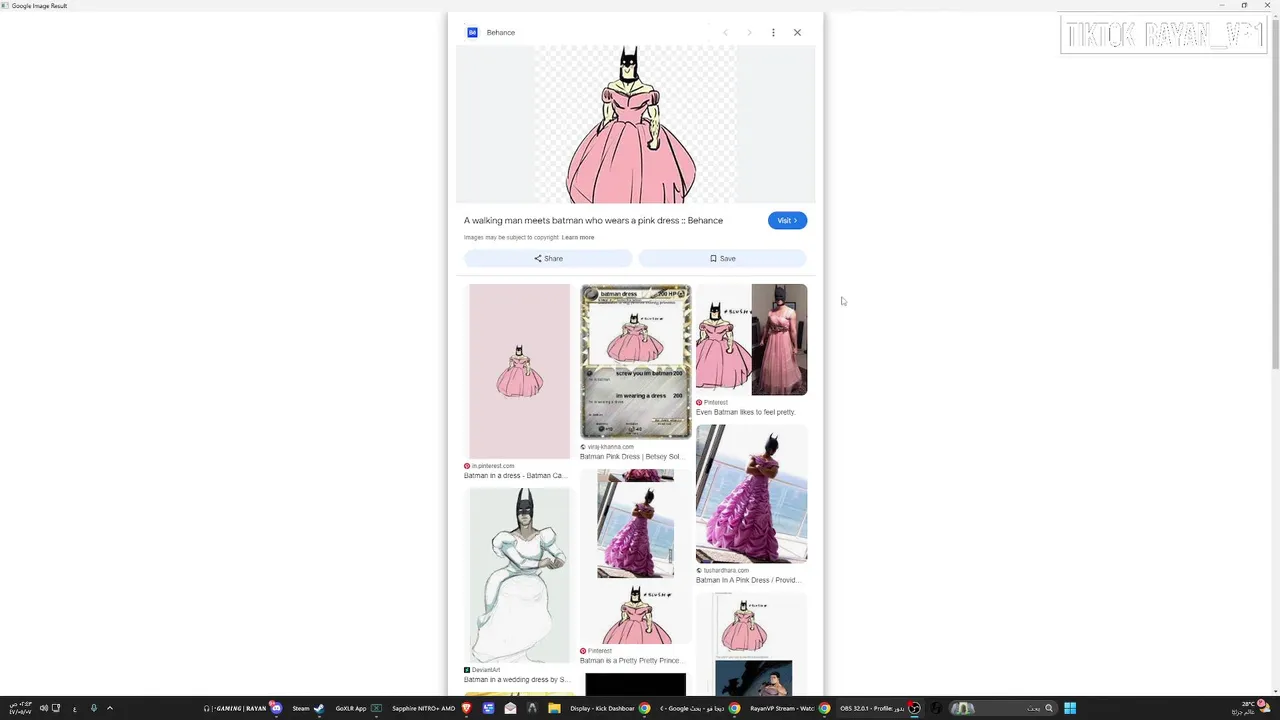
Task: Save the image with Save button
Action: (x=722, y=258)
